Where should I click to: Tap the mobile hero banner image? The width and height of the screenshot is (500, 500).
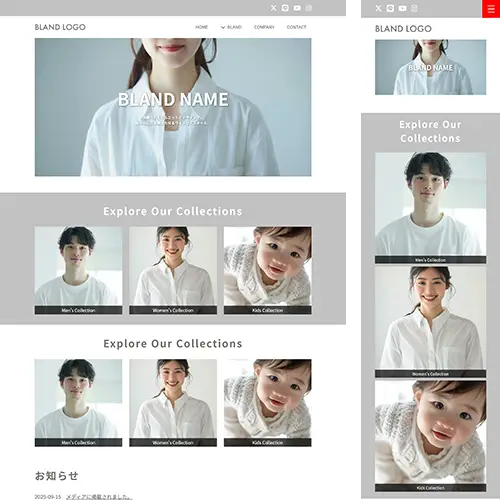(x=430, y=67)
